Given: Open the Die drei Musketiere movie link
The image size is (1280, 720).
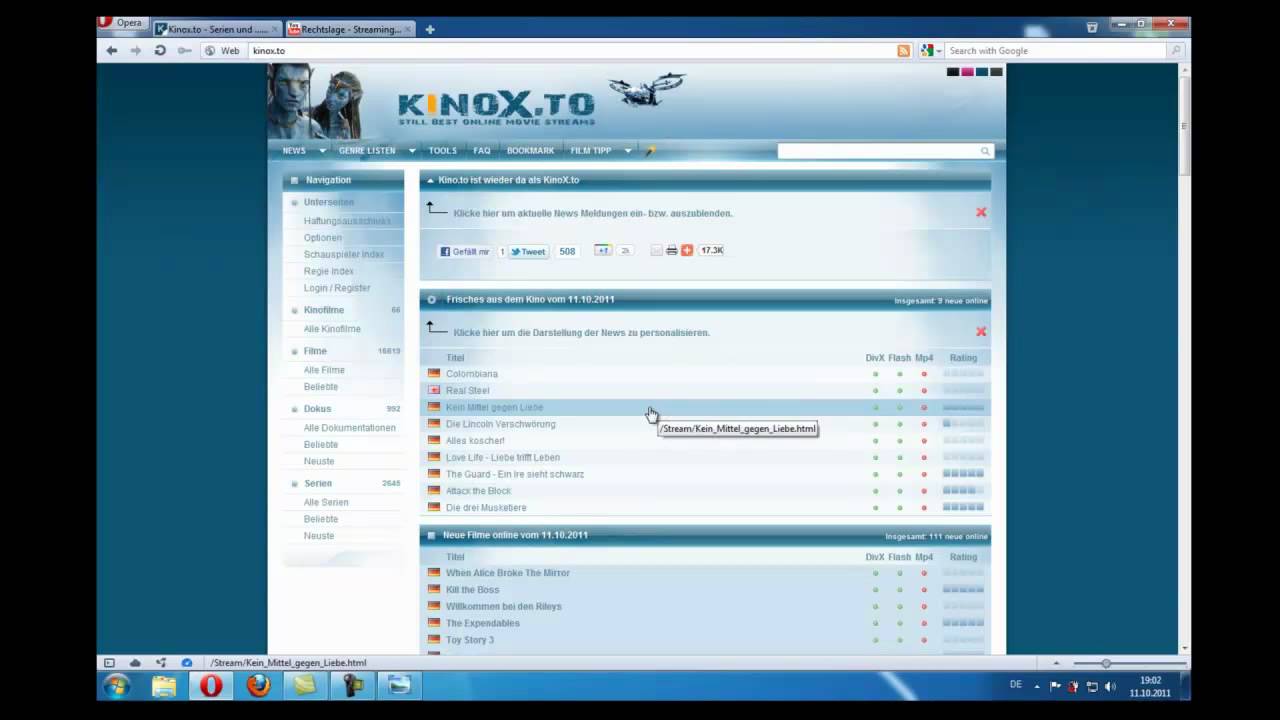Looking at the screenshot, I should point(486,508).
